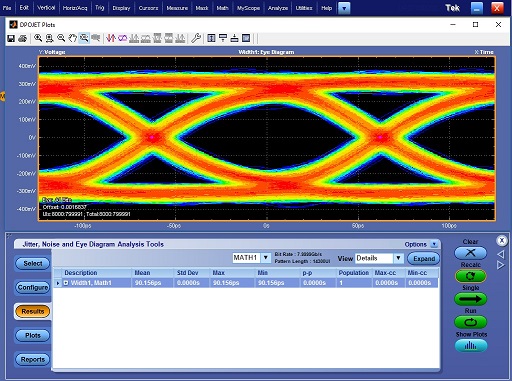Click the Single acquisition arrow button
Screen dimensions: 512x381
470,299
